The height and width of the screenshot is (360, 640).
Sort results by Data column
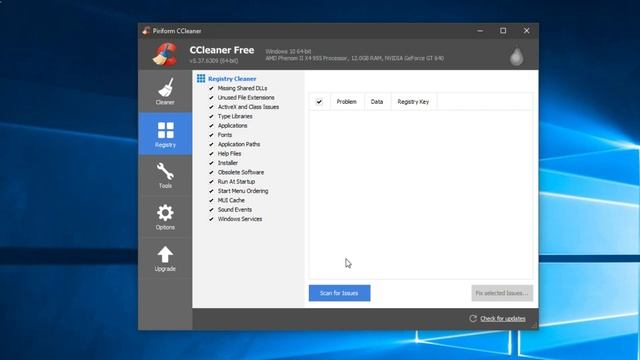[377, 102]
